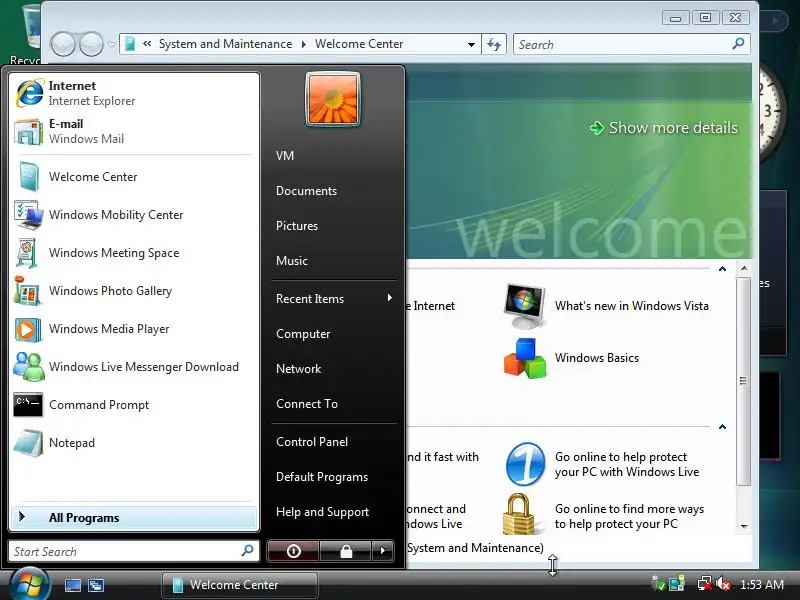Click the Welcome Center vertical scrollbar thumb
The image size is (800, 600).
tap(744, 381)
